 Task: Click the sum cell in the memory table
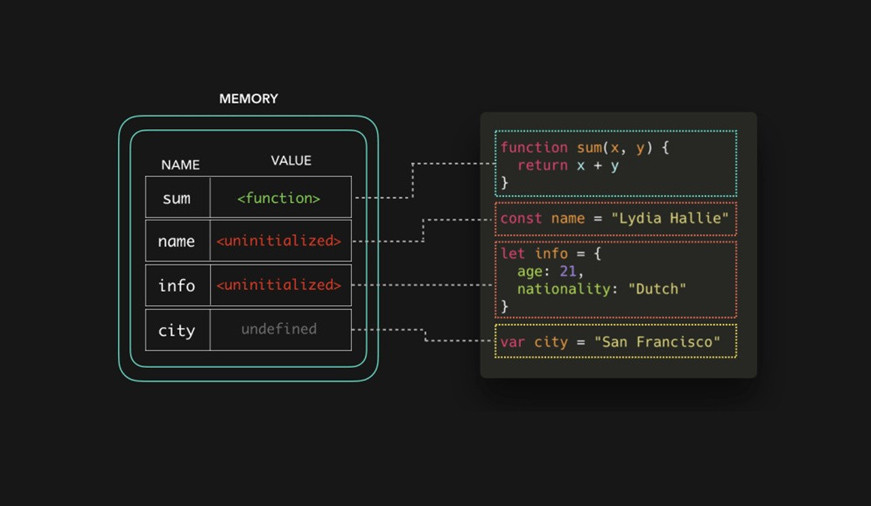click(177, 198)
